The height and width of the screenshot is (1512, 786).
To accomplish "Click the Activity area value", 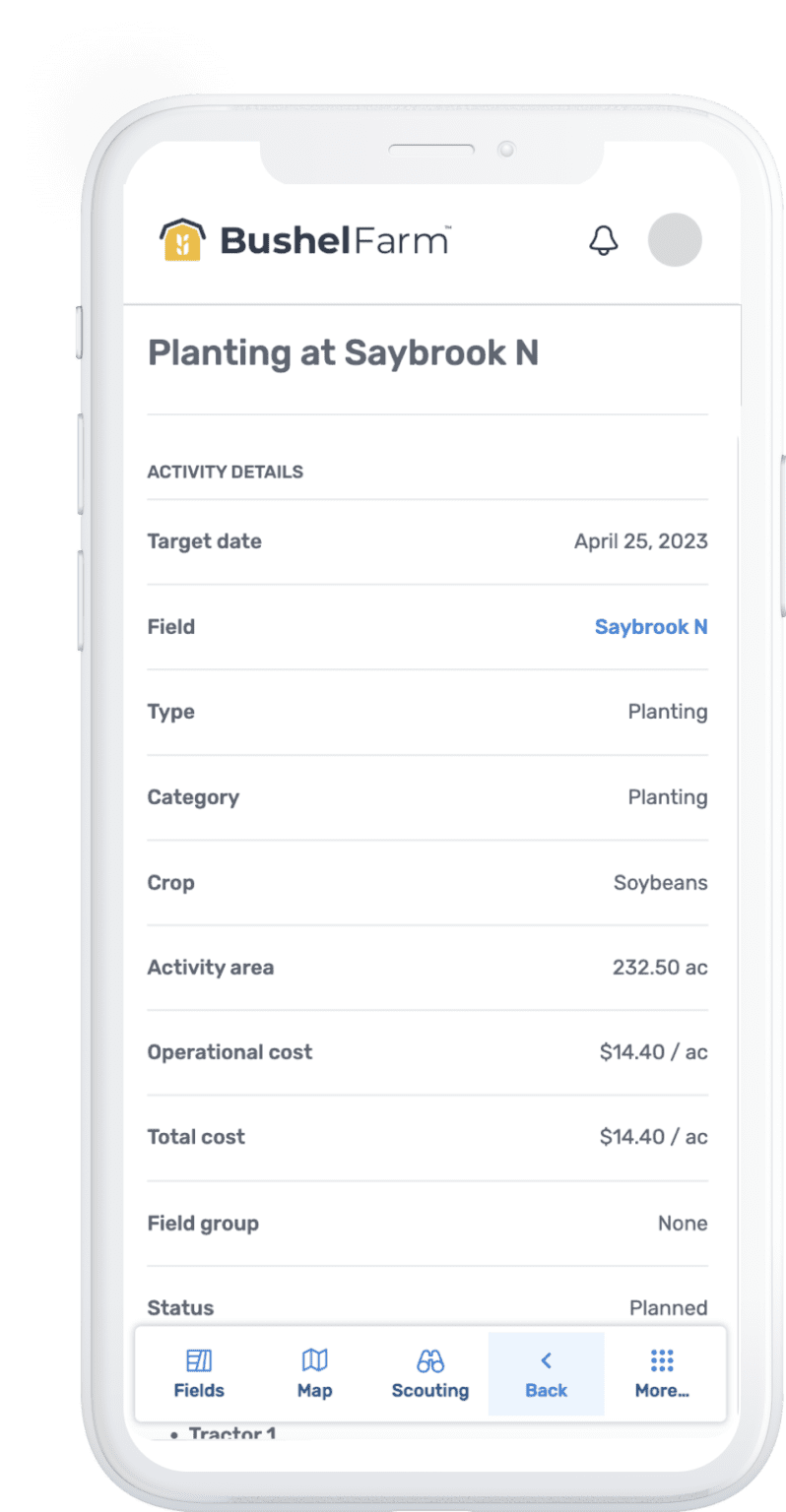I will tap(659, 968).
